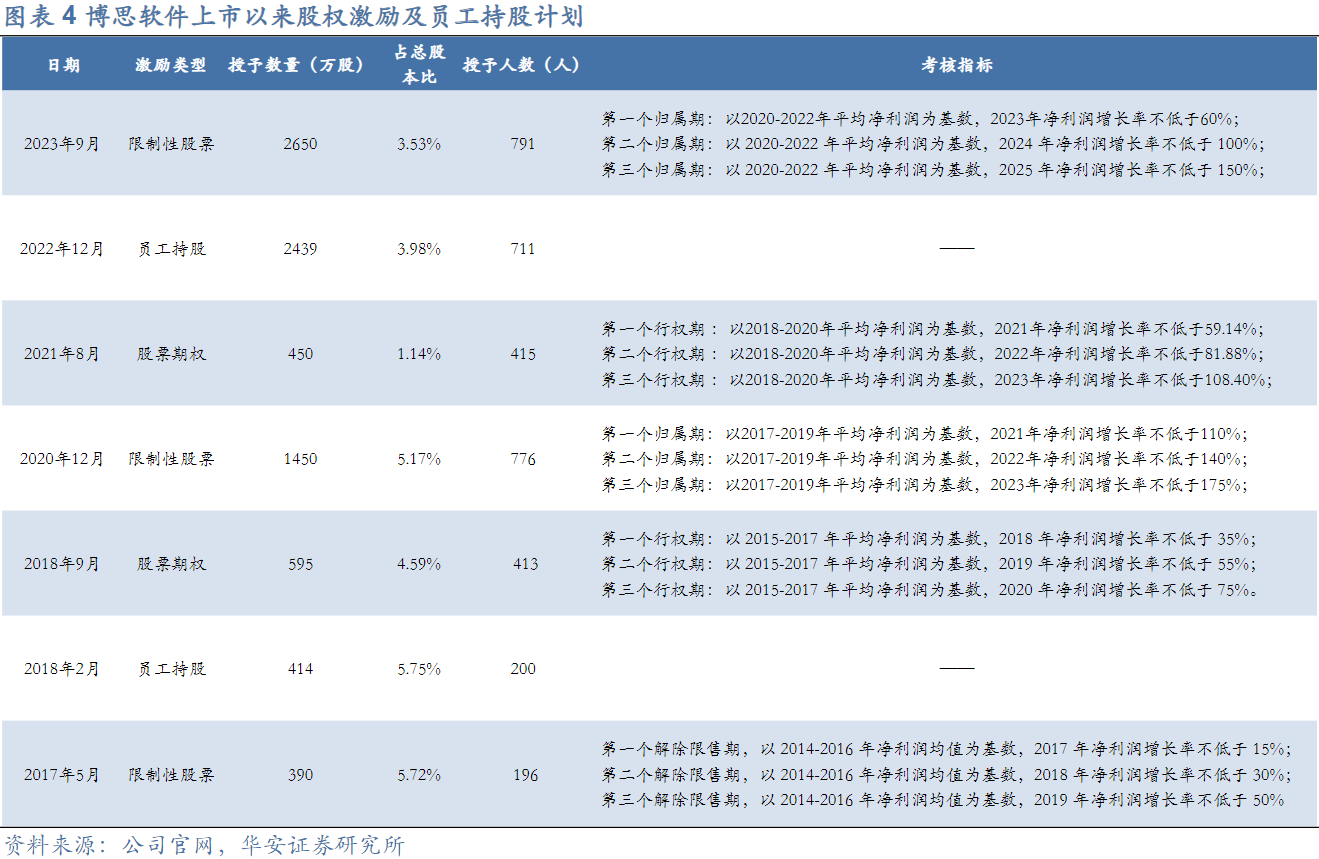
Task: Select the date cell '2018年2月'
Action: pyautogui.click(x=62, y=669)
